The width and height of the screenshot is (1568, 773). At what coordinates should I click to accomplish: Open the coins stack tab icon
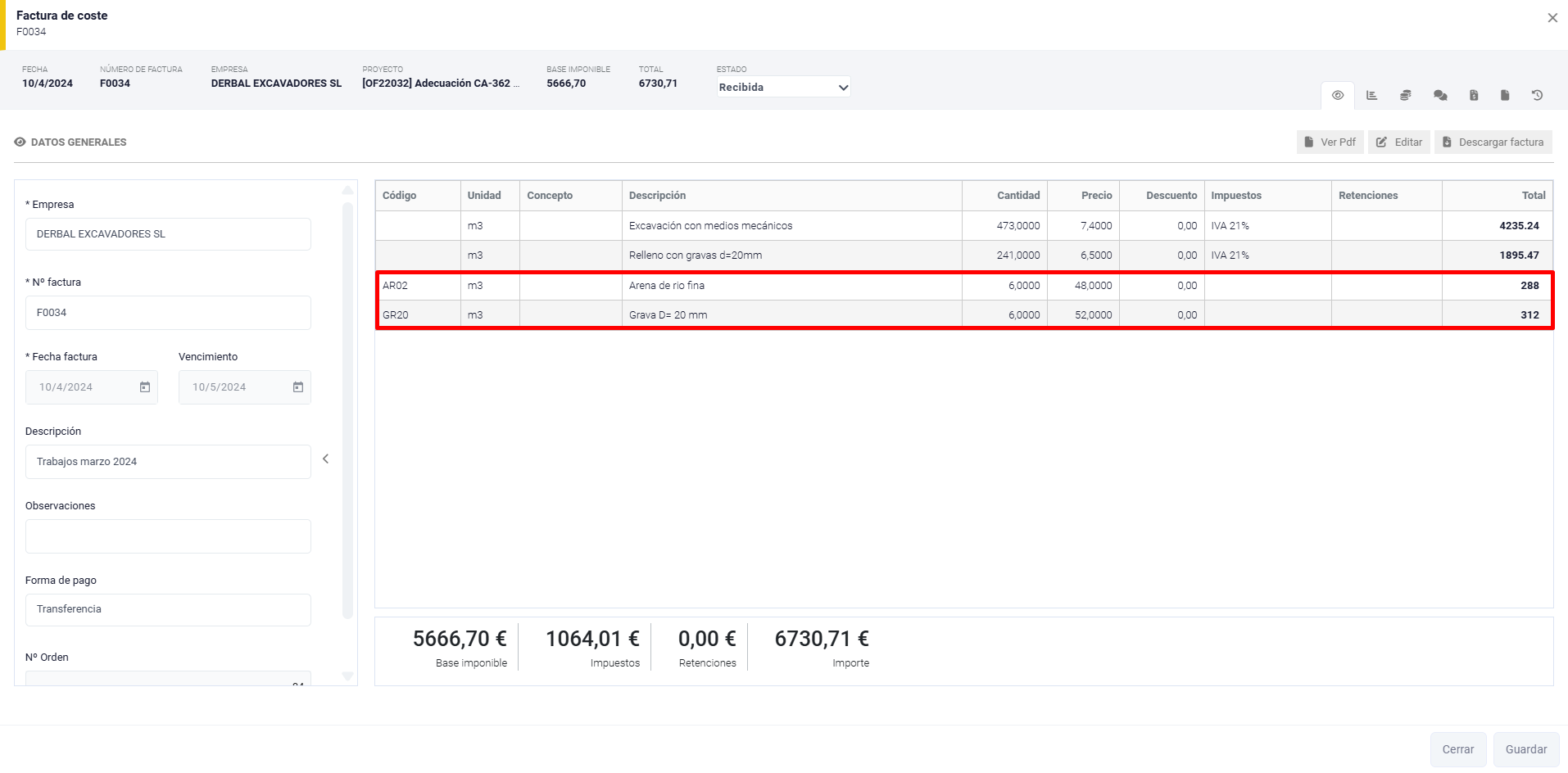coord(1405,96)
